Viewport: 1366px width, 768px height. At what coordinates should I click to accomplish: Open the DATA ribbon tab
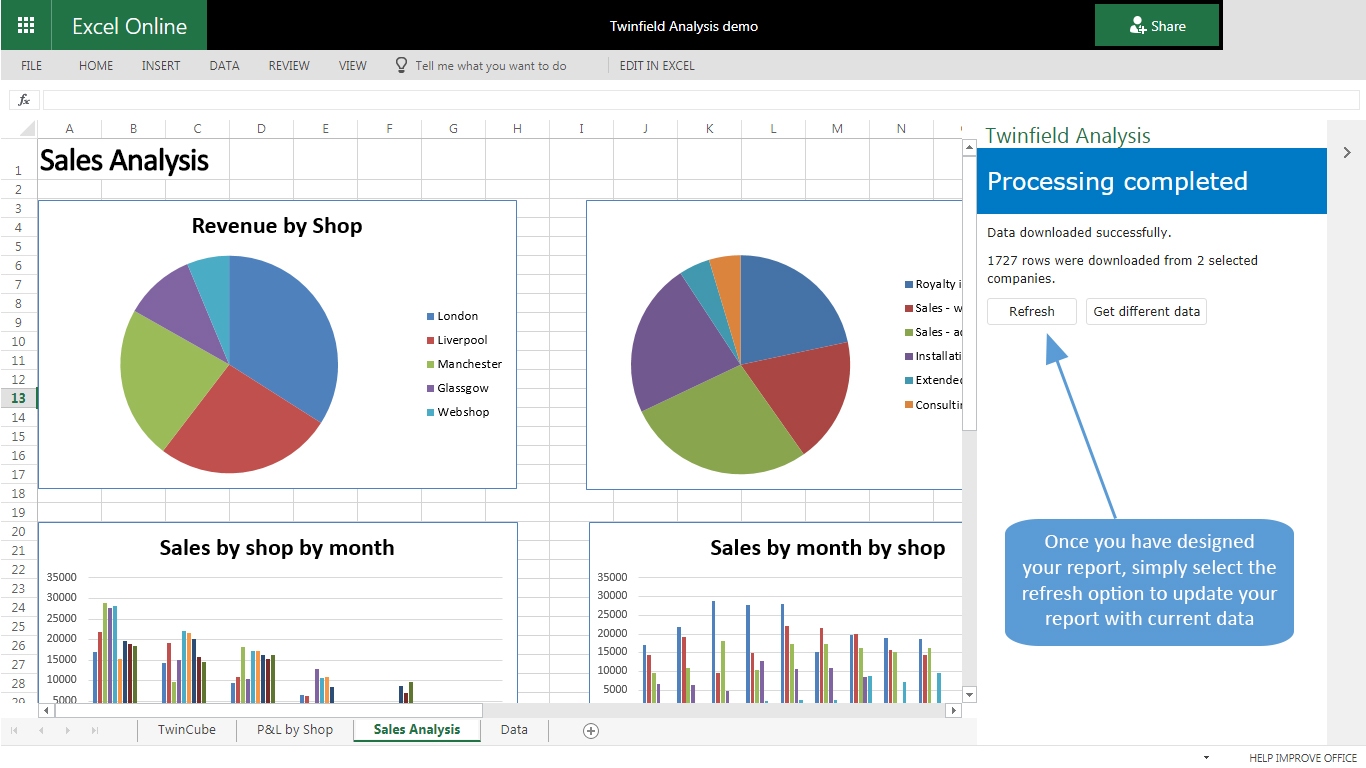pos(224,66)
